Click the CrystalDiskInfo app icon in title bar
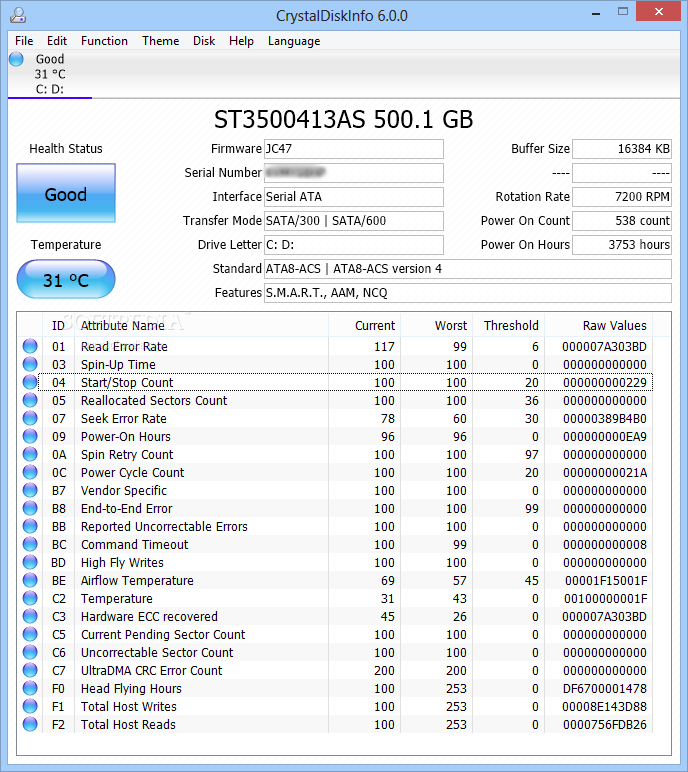Image resolution: width=688 pixels, height=772 pixels. click(x=18, y=15)
